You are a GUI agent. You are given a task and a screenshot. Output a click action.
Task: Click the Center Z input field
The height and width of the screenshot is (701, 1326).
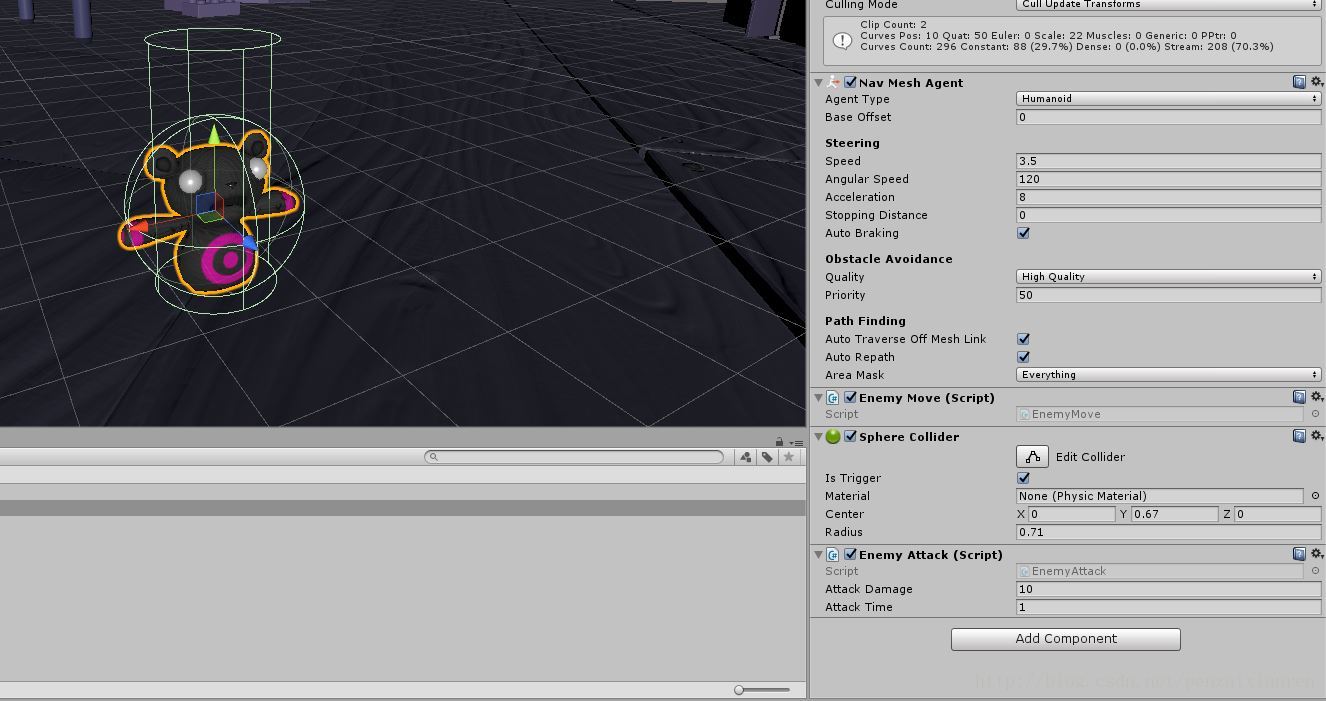pyautogui.click(x=1278, y=514)
